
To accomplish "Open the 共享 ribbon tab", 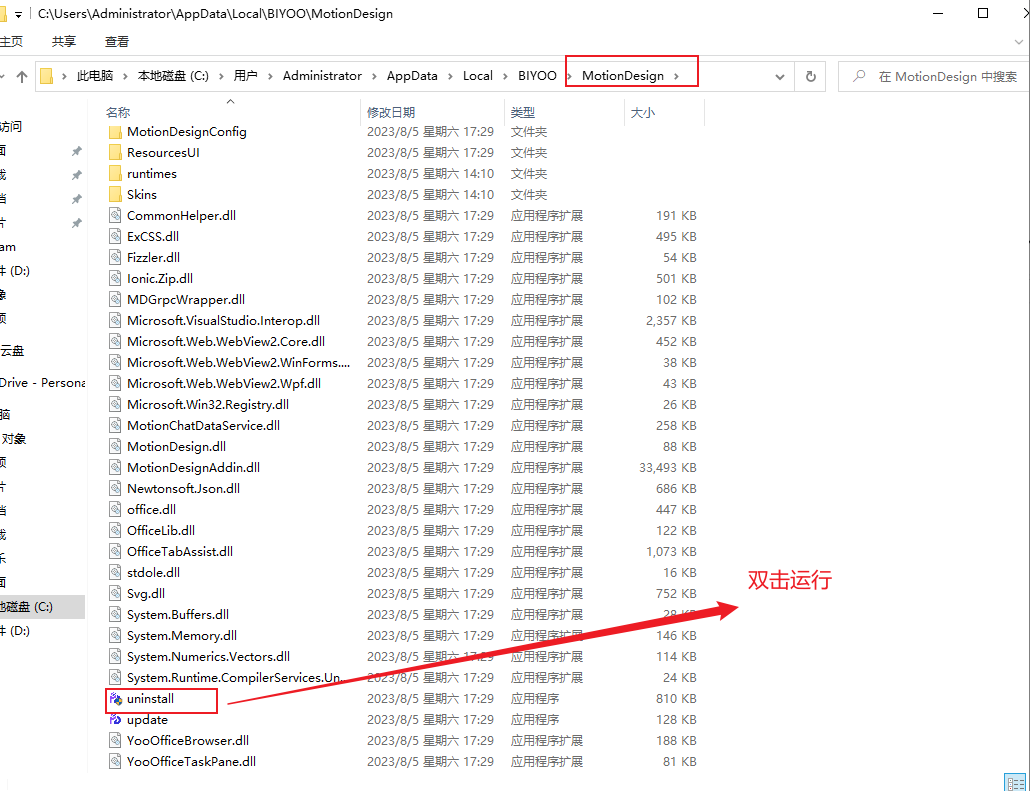I will [x=64, y=42].
